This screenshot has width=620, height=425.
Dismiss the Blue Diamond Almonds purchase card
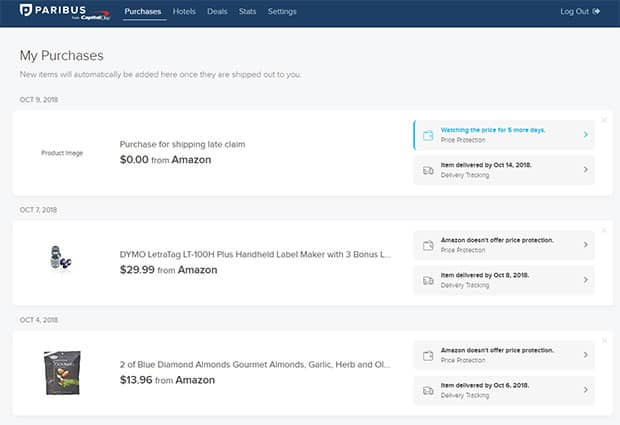[604, 340]
